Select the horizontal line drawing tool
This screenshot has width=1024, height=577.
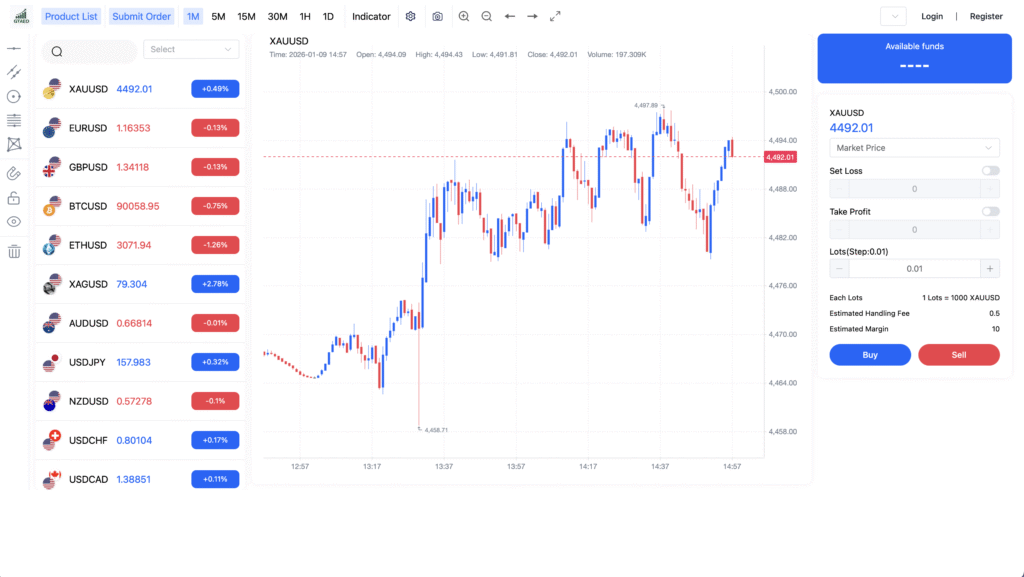click(x=14, y=48)
